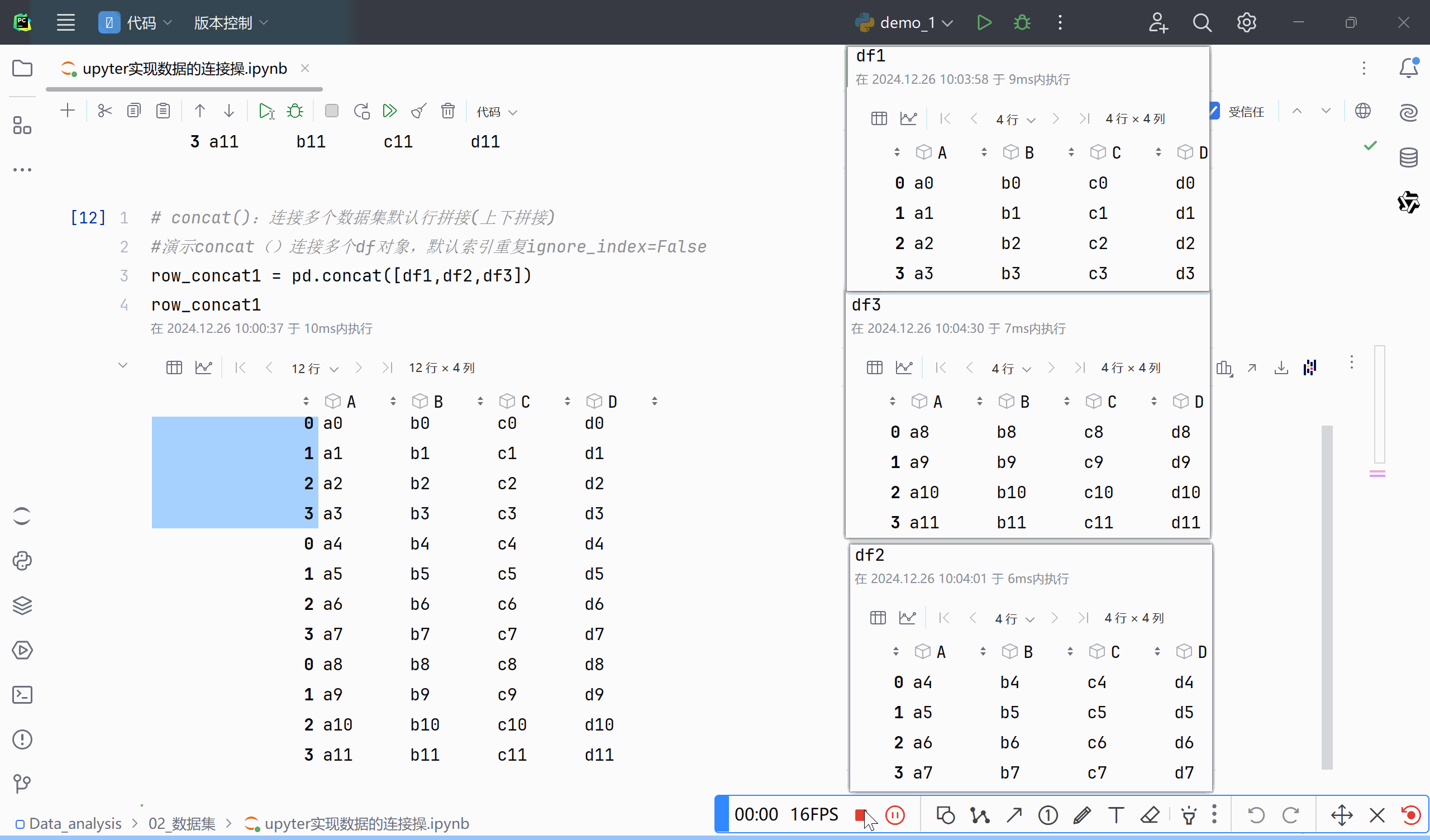The width and height of the screenshot is (1430, 840).
Task: Open the cell type 代码 dropdown
Action: [x=497, y=112]
